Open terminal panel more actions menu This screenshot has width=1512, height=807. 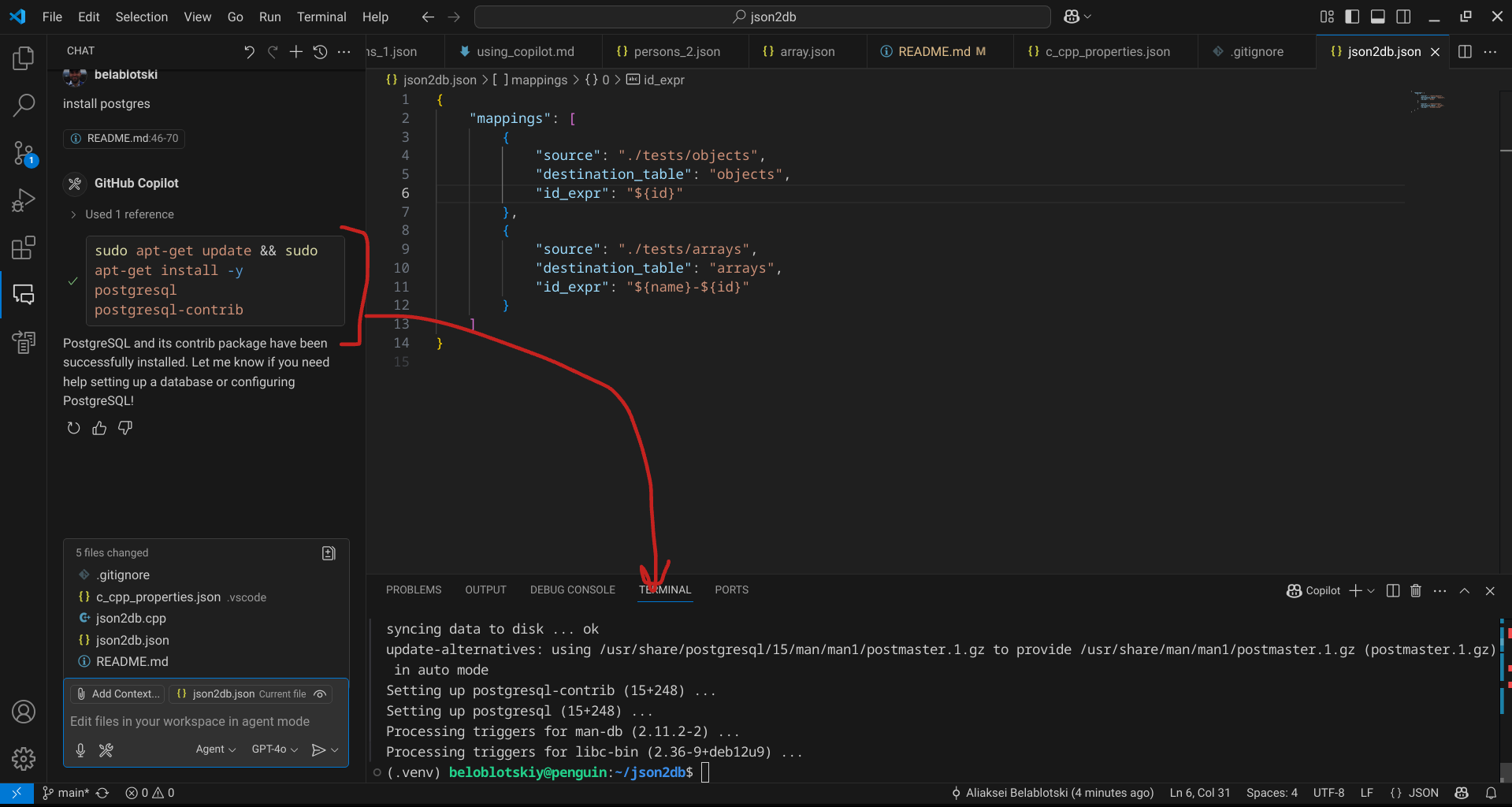[1440, 590]
